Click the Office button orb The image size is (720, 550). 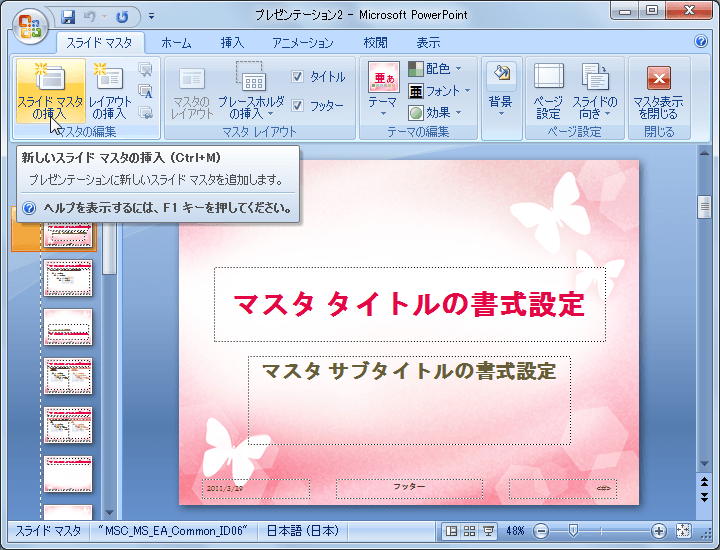(x=29, y=26)
